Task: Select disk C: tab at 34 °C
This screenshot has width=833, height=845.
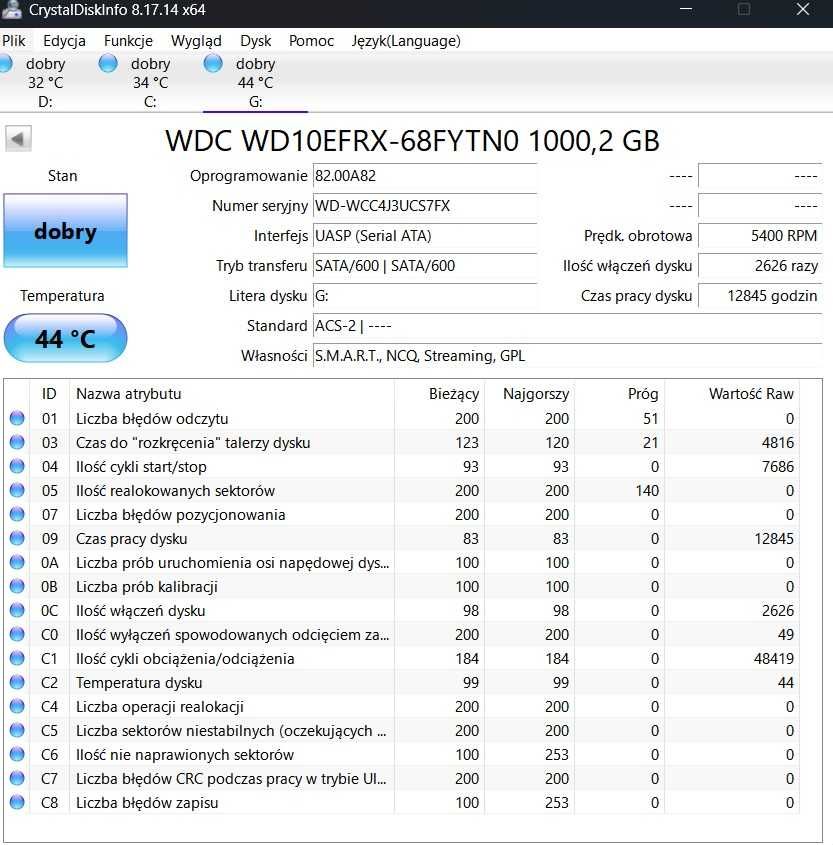Action: click(x=150, y=82)
